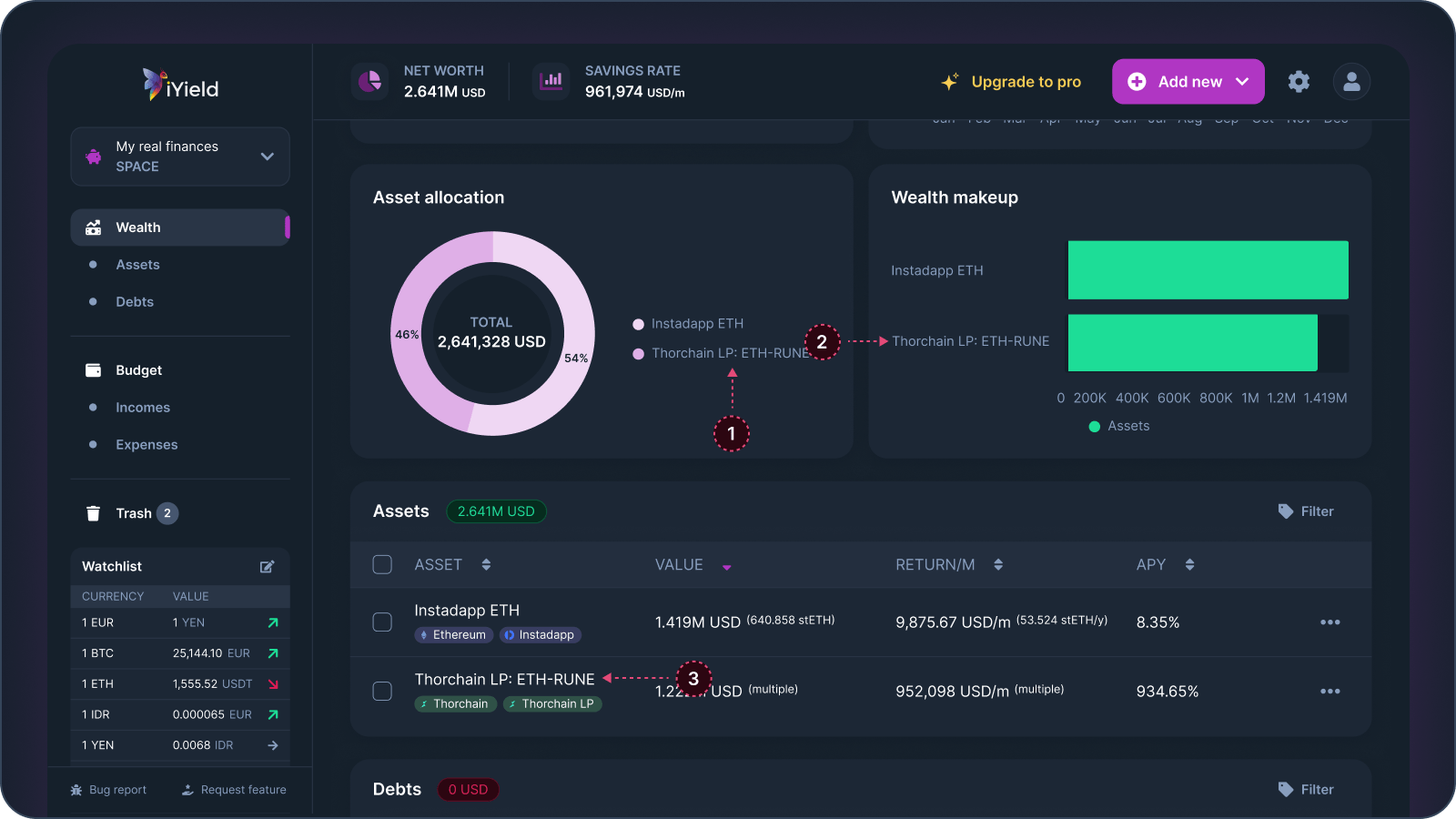Select the Instadapp ETH row checkbox

pos(382,622)
